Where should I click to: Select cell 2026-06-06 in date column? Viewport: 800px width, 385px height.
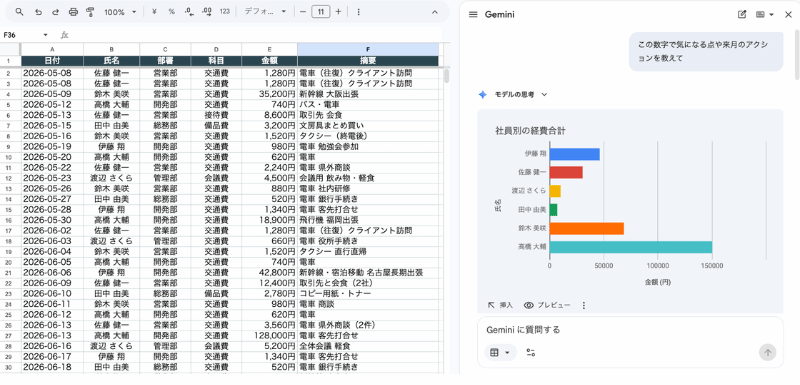tap(52, 272)
